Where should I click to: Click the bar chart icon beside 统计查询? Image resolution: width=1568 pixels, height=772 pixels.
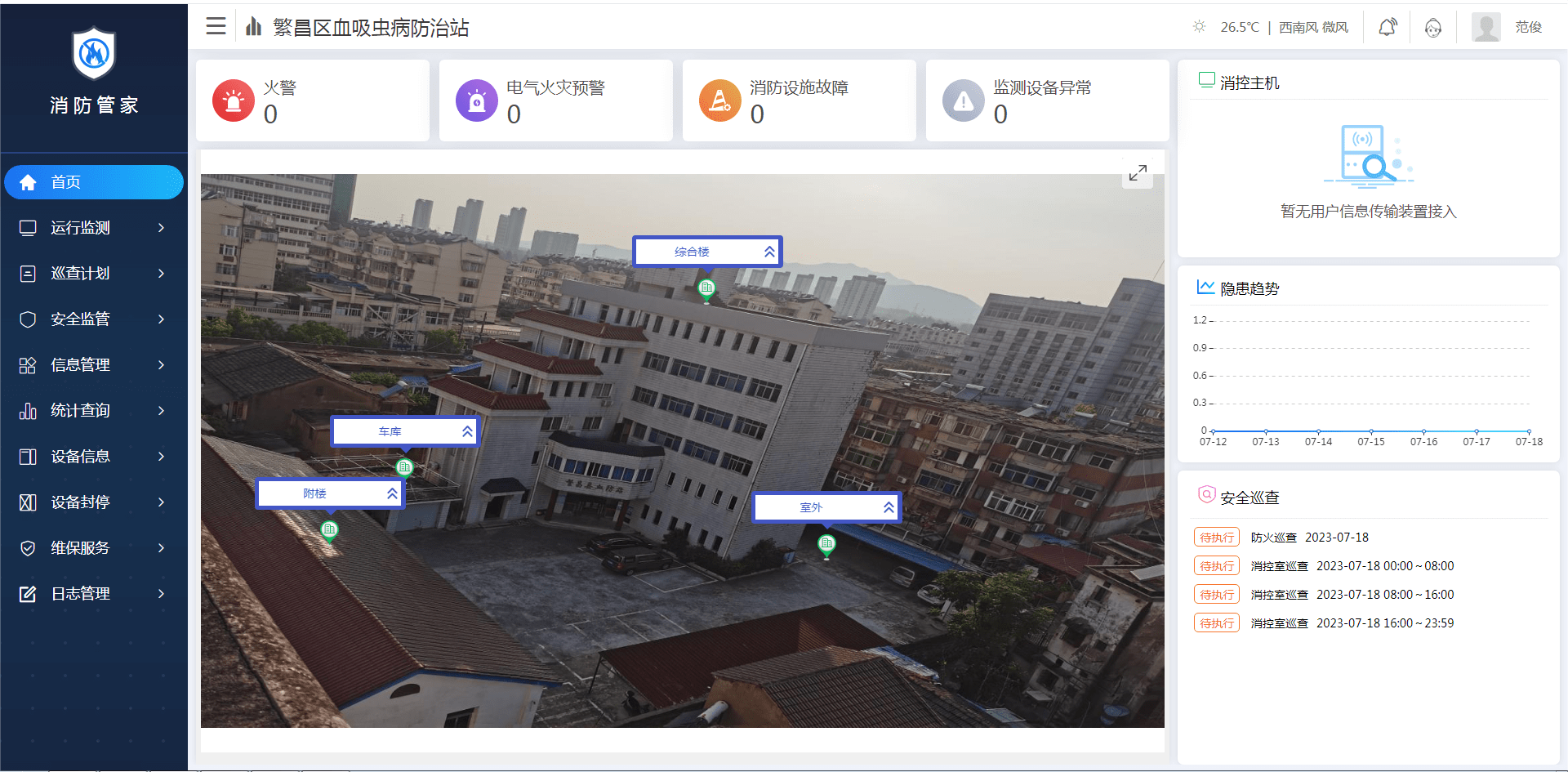(28, 411)
